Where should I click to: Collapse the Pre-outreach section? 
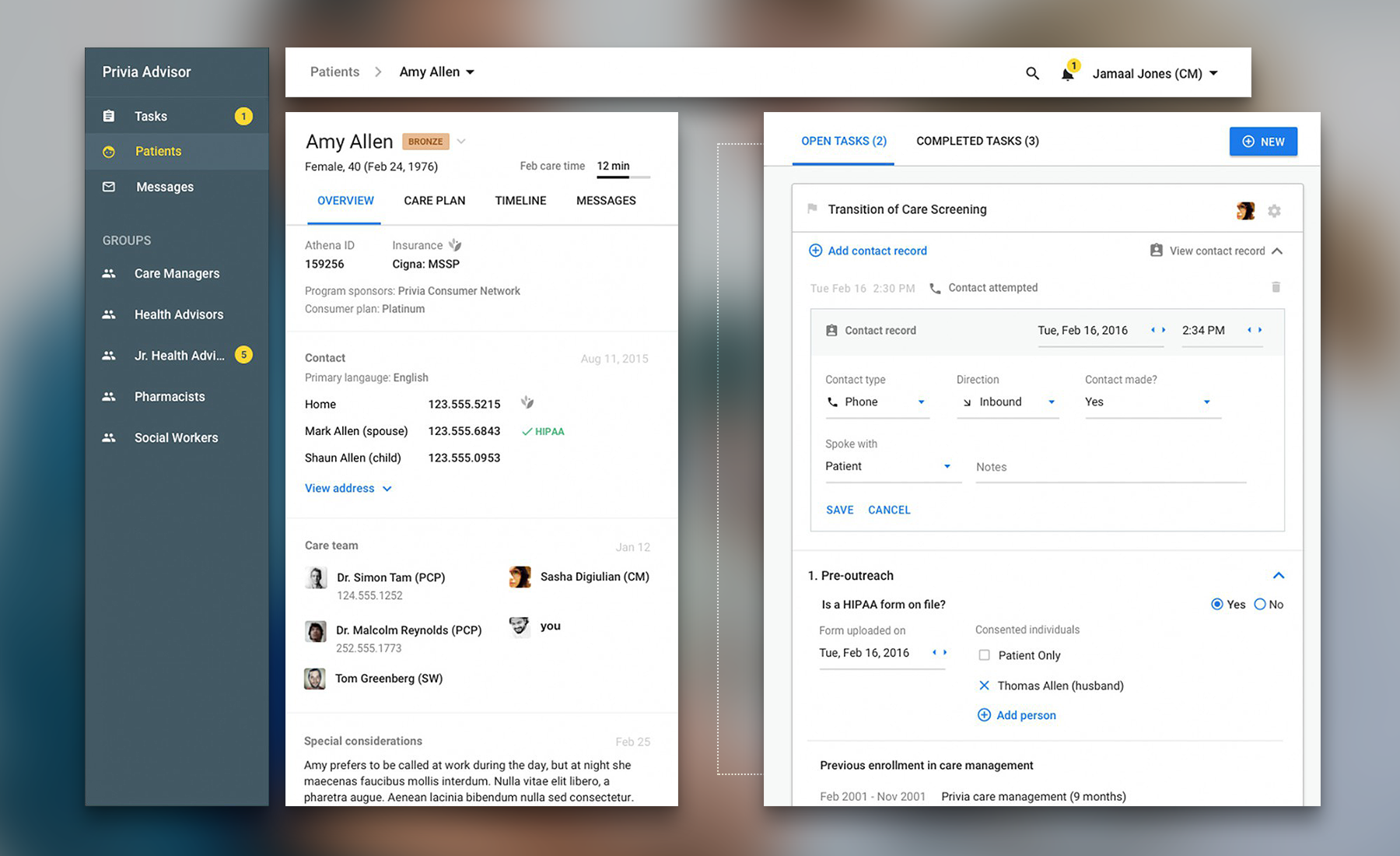[1278, 576]
